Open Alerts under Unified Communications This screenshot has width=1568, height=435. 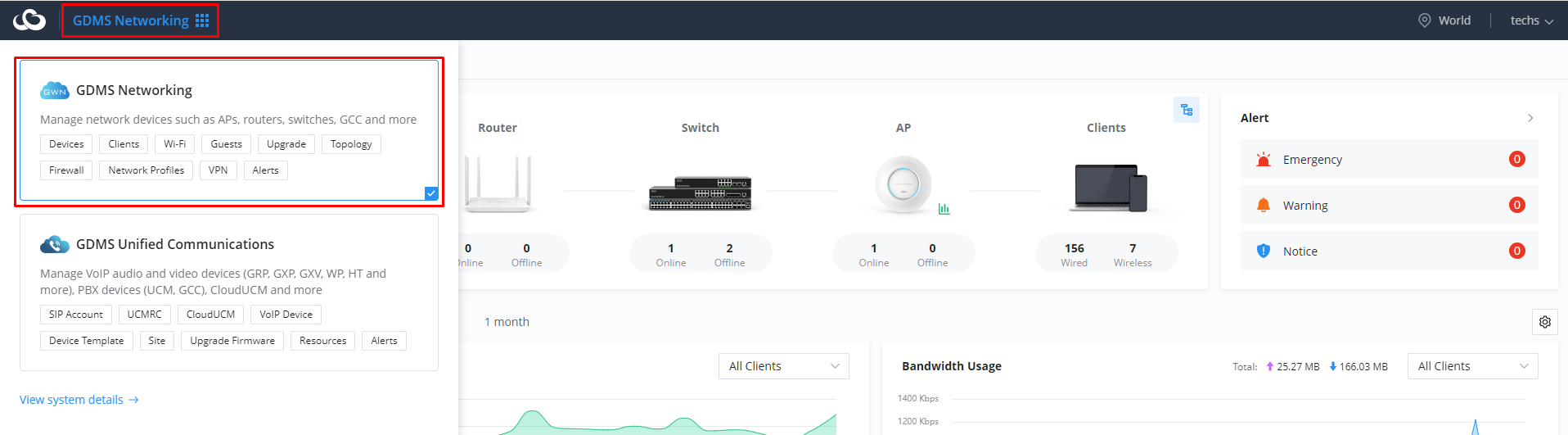click(384, 341)
